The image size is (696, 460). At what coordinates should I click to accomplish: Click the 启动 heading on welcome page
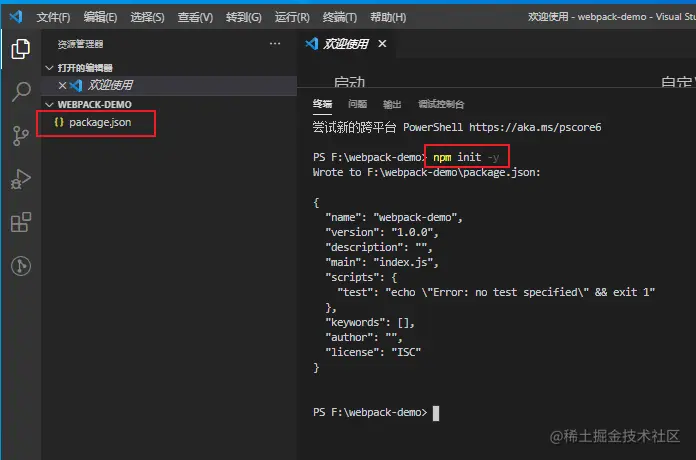(x=349, y=82)
